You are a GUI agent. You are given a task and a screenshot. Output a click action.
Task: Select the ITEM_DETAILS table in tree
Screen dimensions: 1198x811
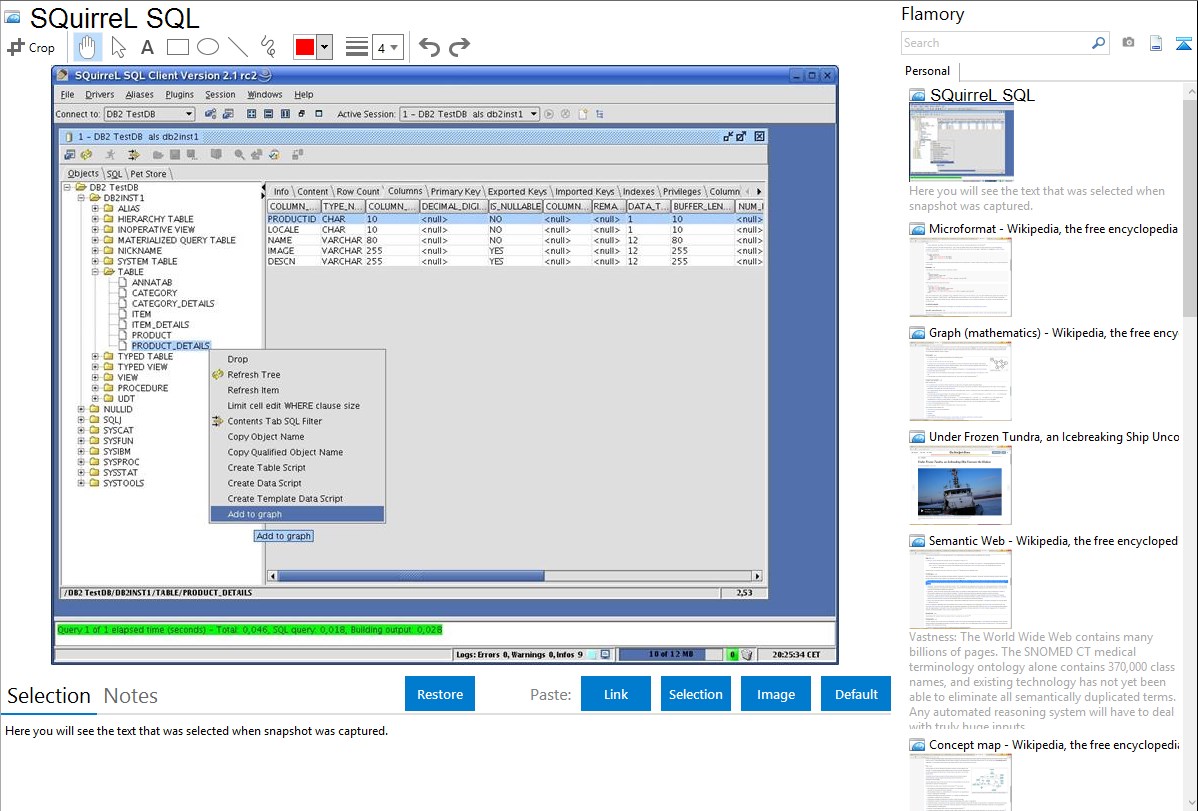(160, 325)
